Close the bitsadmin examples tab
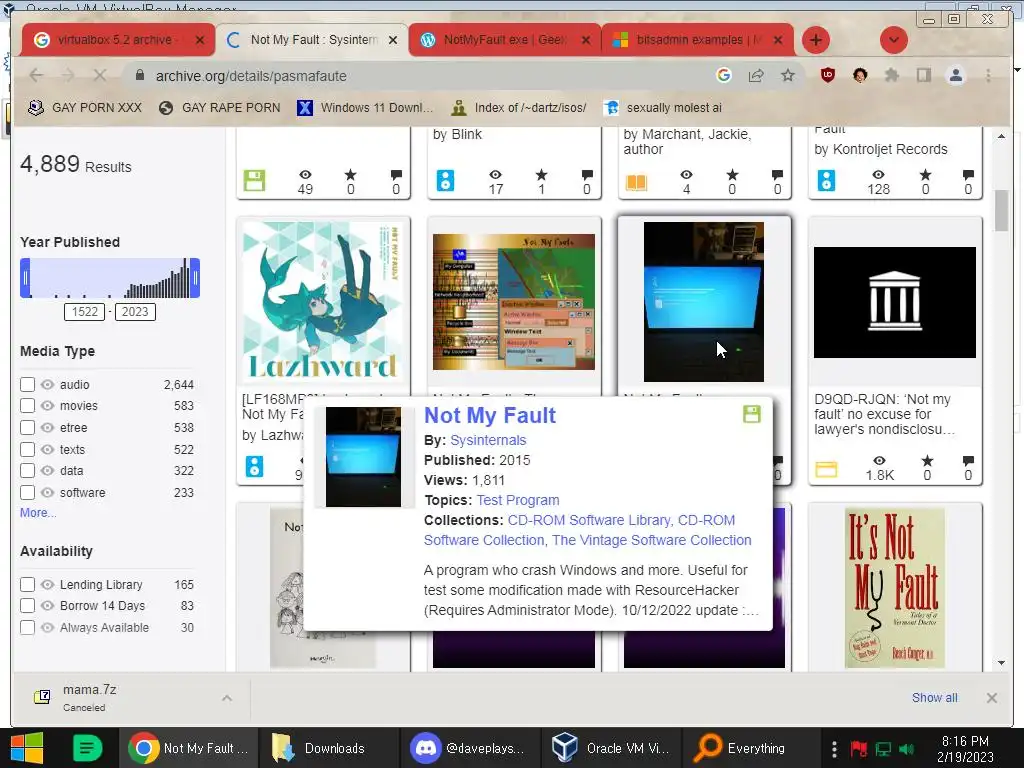 point(778,40)
